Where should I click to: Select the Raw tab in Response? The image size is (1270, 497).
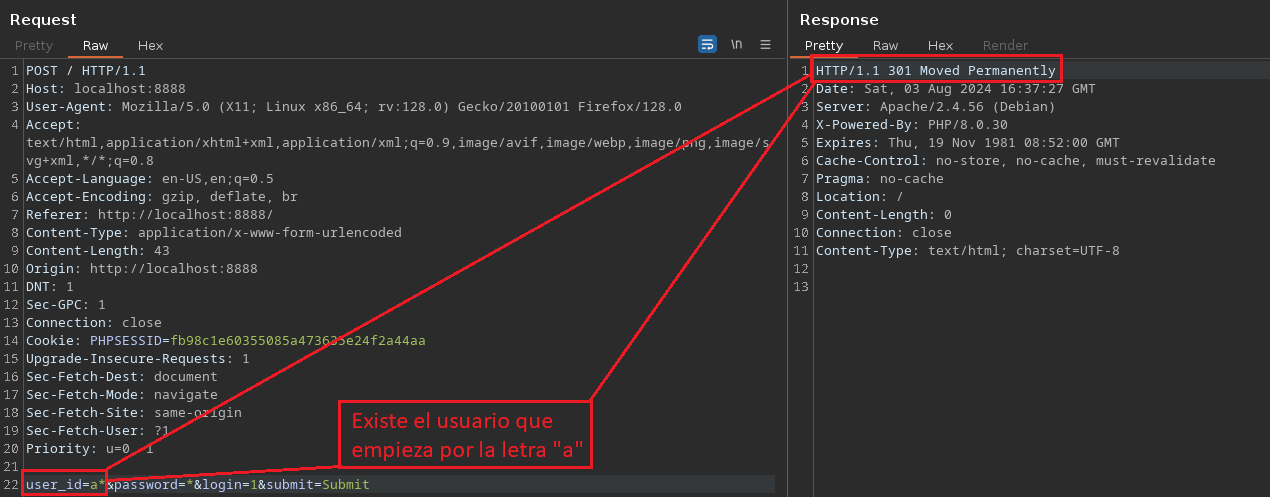pyautogui.click(x=885, y=46)
